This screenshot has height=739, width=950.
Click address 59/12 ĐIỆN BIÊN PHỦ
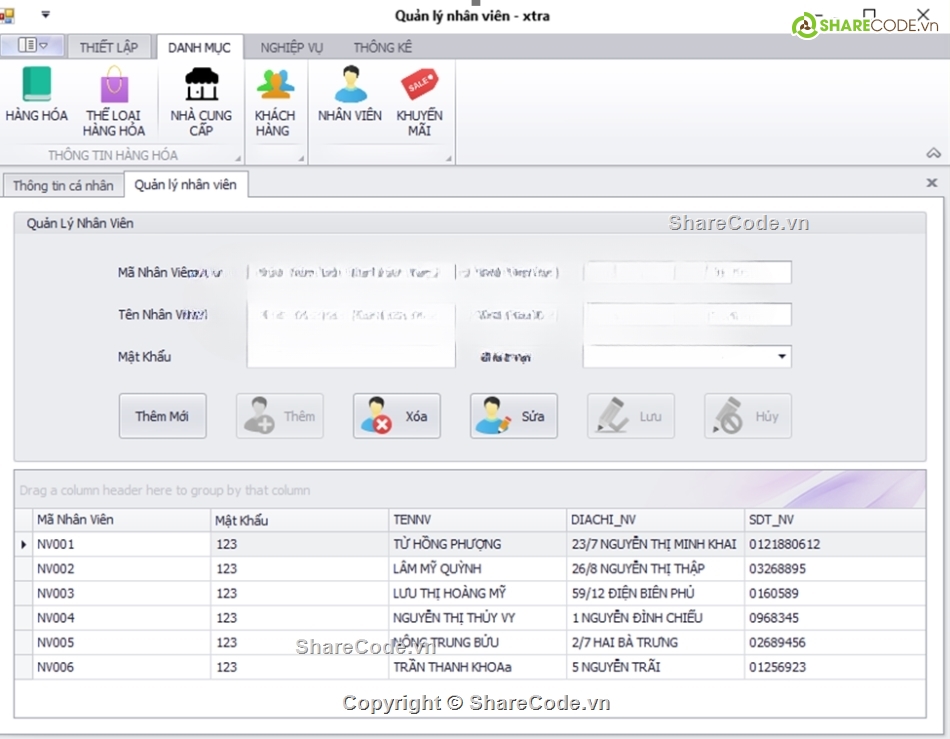point(656,593)
